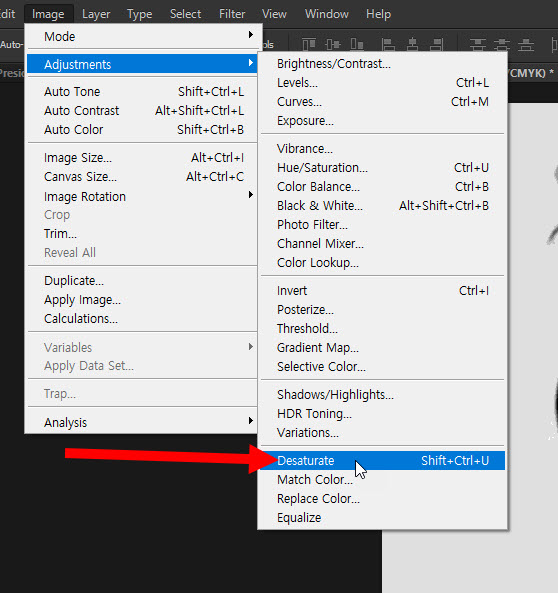
Task: Open Color Lookup adjustment
Action: click(382, 262)
